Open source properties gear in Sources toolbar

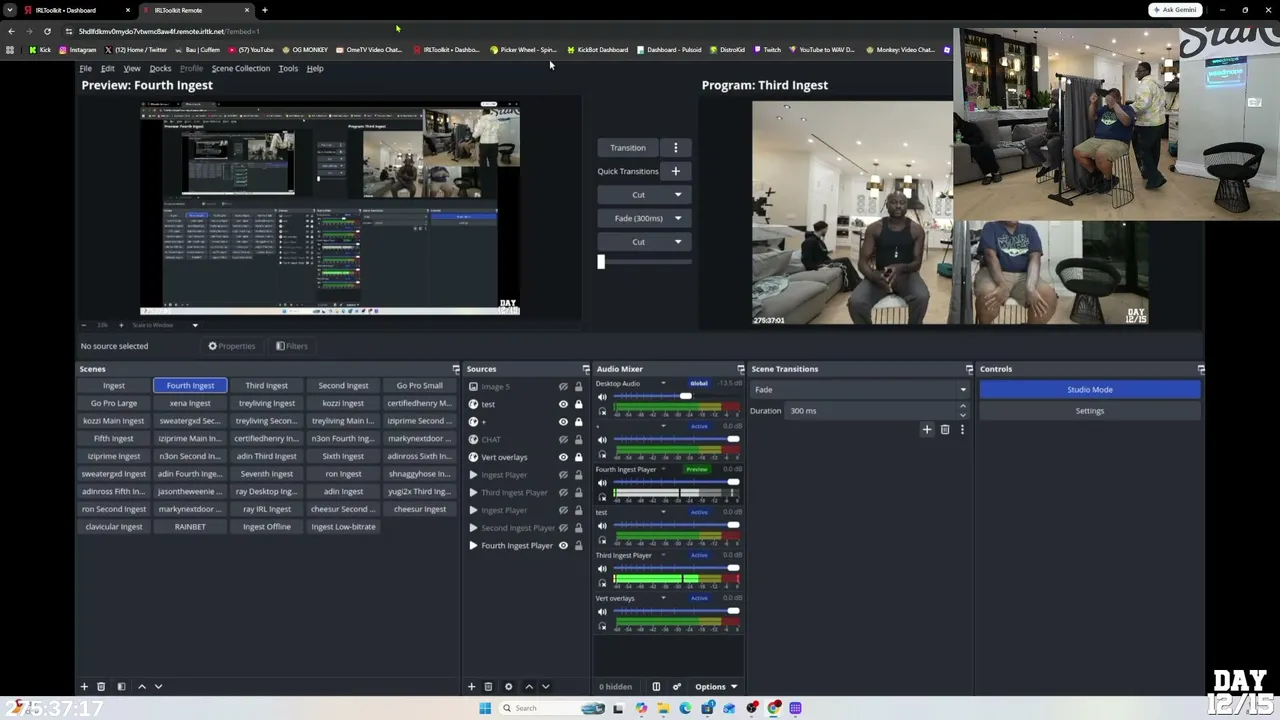[508, 687]
